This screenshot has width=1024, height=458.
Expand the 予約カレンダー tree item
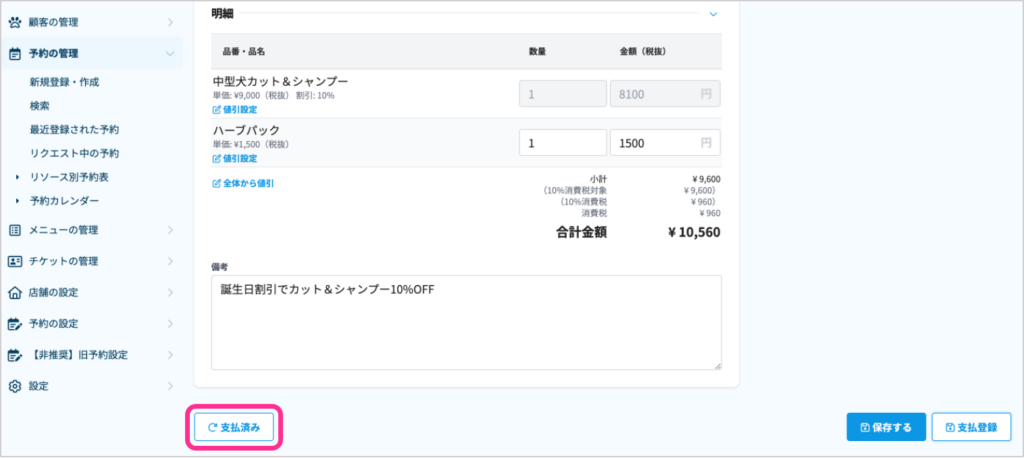17,201
